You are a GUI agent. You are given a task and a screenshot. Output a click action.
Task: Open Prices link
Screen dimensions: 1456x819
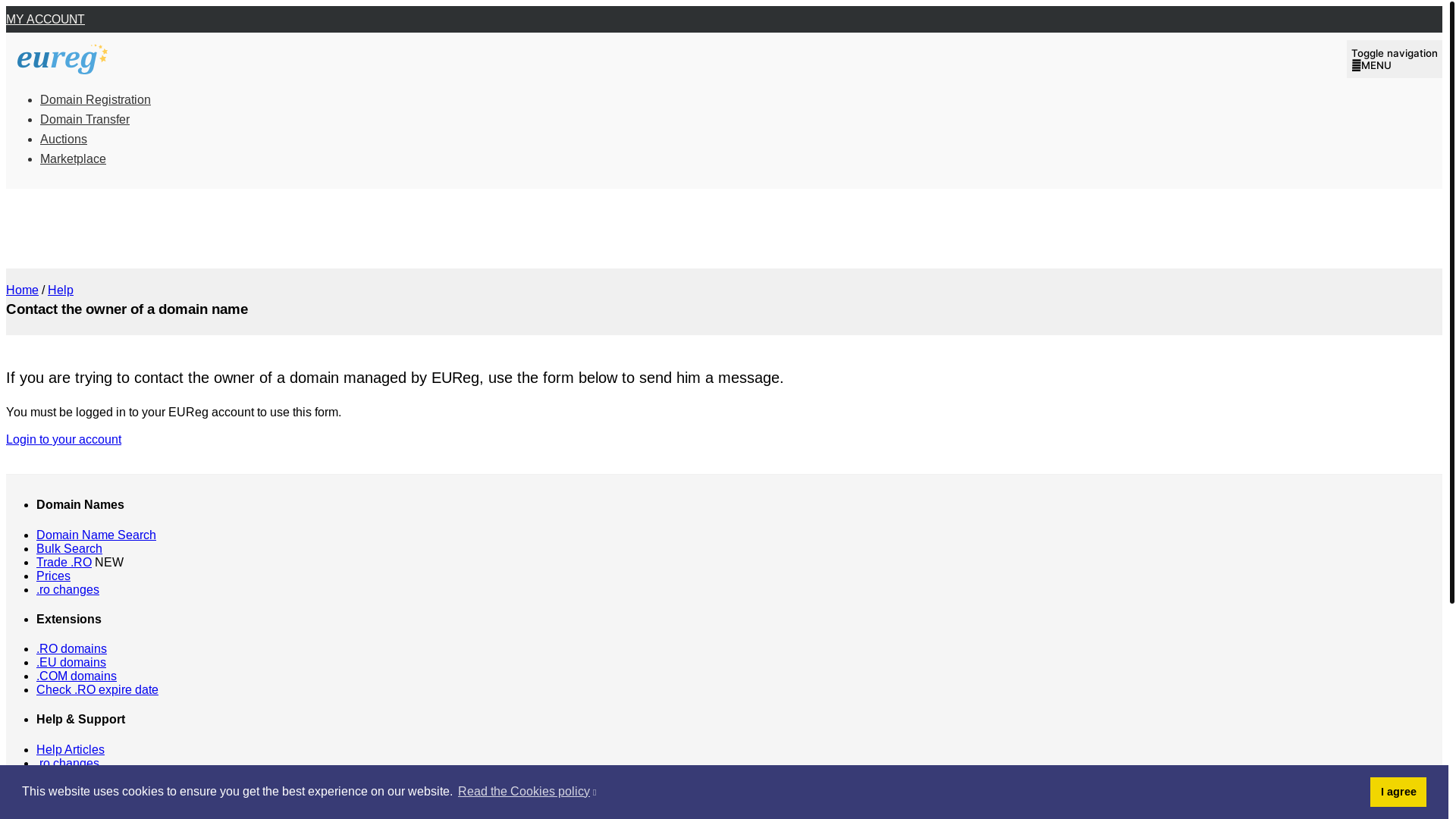tap(53, 576)
